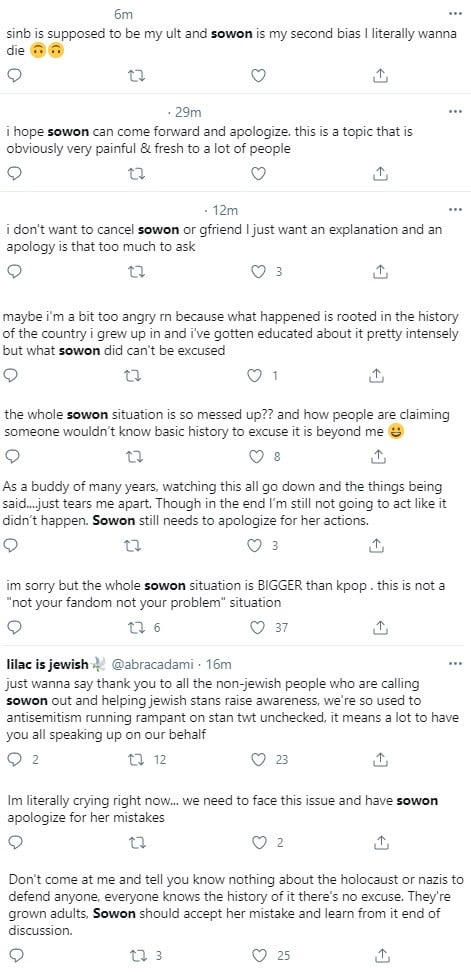471x973 pixels.
Task: Reply to the 'sinb is supposed to be my ult' tweet
Action: (x=15, y=75)
